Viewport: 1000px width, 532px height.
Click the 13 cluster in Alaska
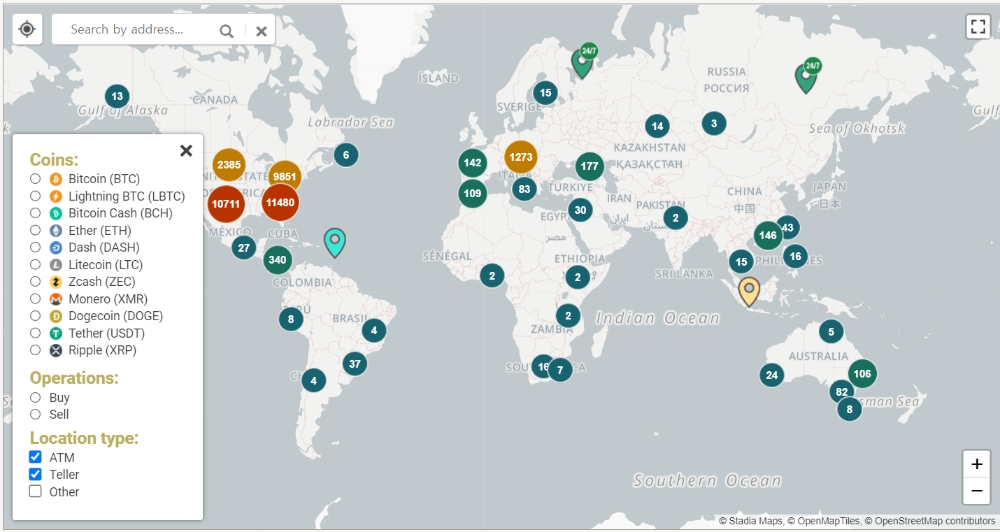[x=117, y=97]
